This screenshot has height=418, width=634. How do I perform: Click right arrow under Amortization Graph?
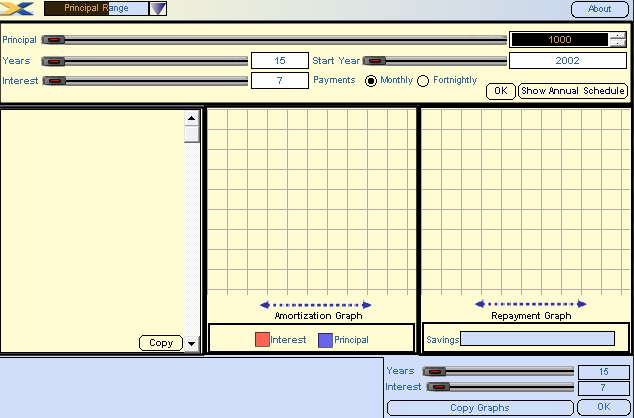coord(366,305)
